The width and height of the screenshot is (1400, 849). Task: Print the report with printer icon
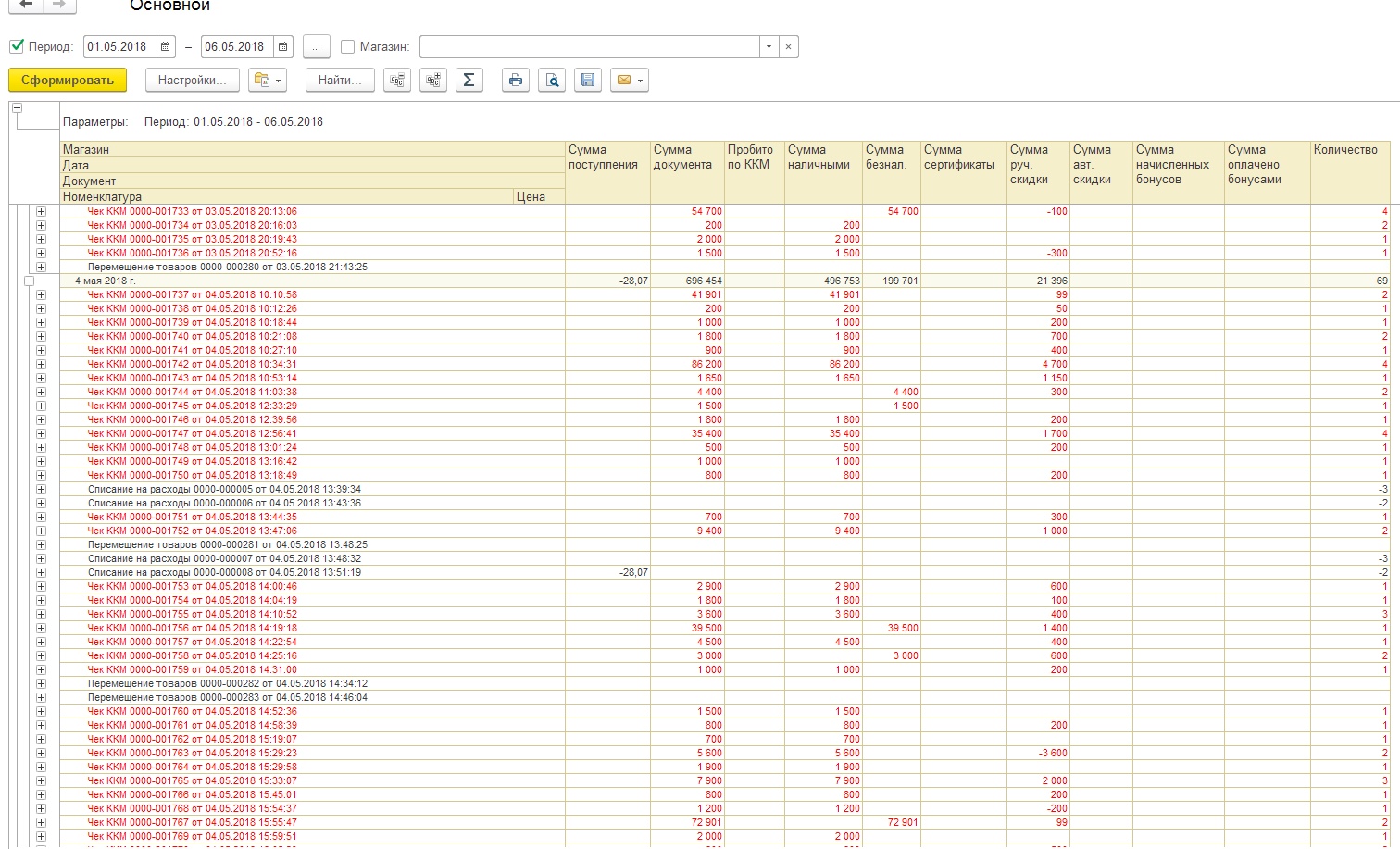[x=516, y=81]
